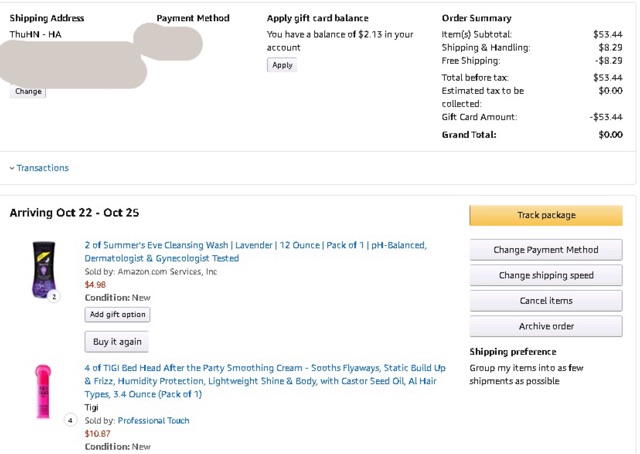Buy Summer's Eve wash again

coord(117,342)
